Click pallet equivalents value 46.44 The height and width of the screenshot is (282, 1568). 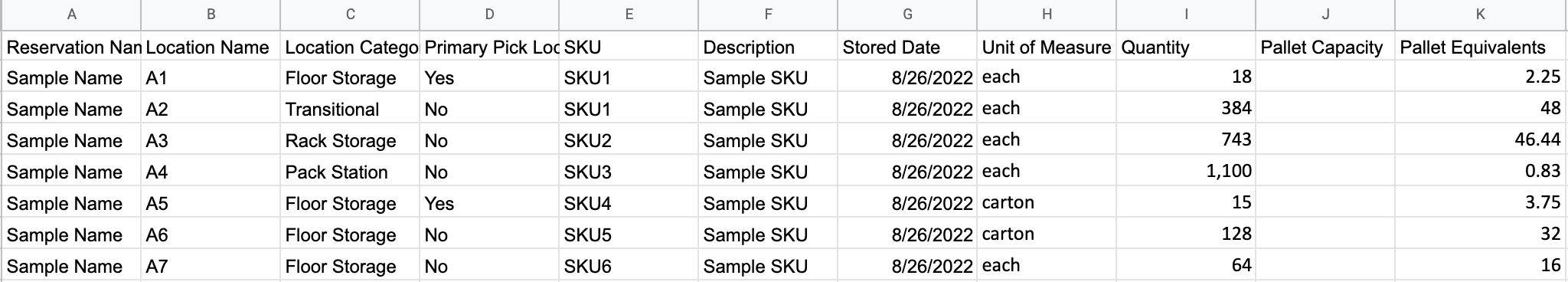click(x=1481, y=141)
